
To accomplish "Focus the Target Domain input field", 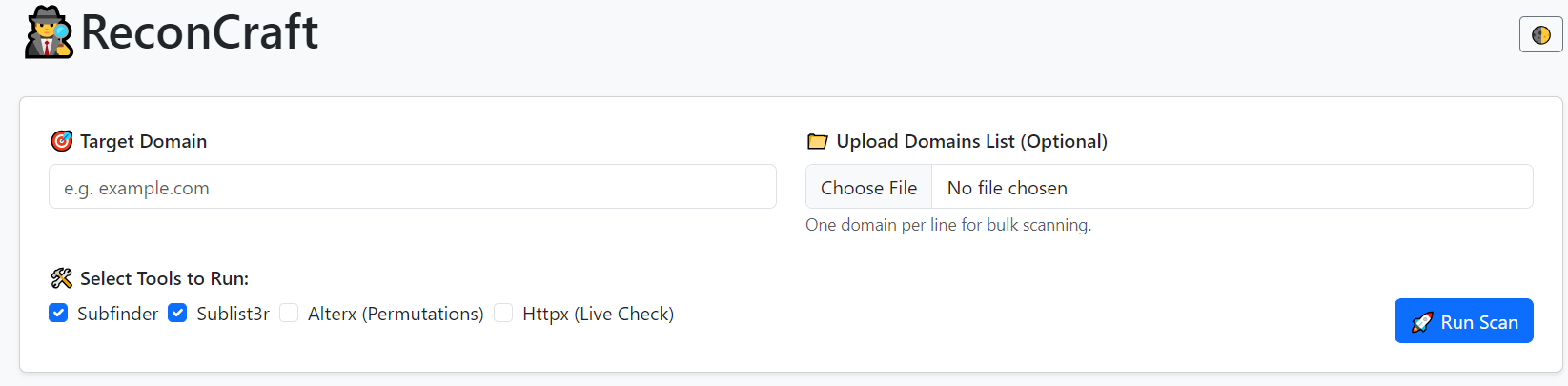I will [x=412, y=187].
